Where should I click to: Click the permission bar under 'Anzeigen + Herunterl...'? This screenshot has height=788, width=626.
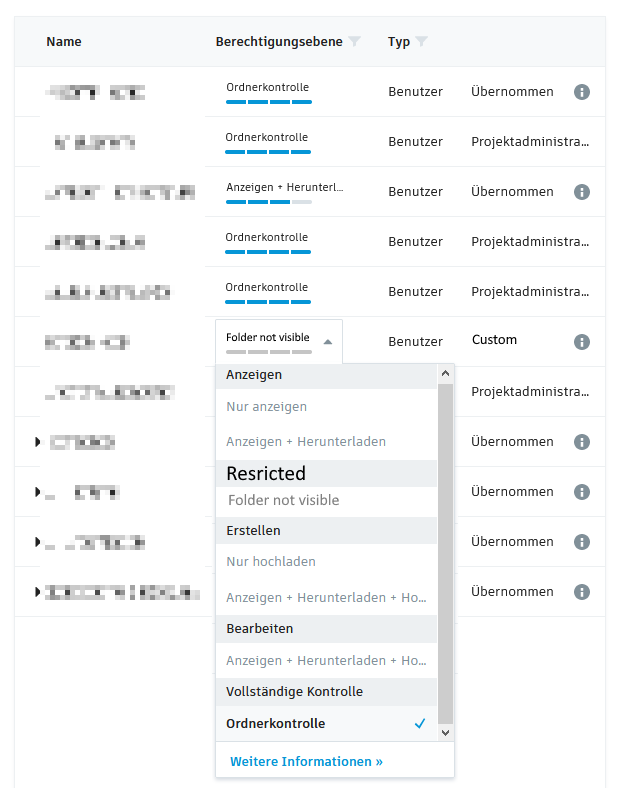click(x=269, y=202)
